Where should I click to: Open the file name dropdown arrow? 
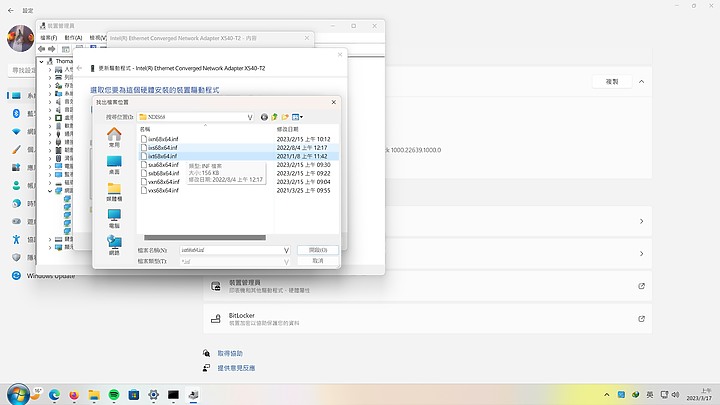click(x=286, y=250)
